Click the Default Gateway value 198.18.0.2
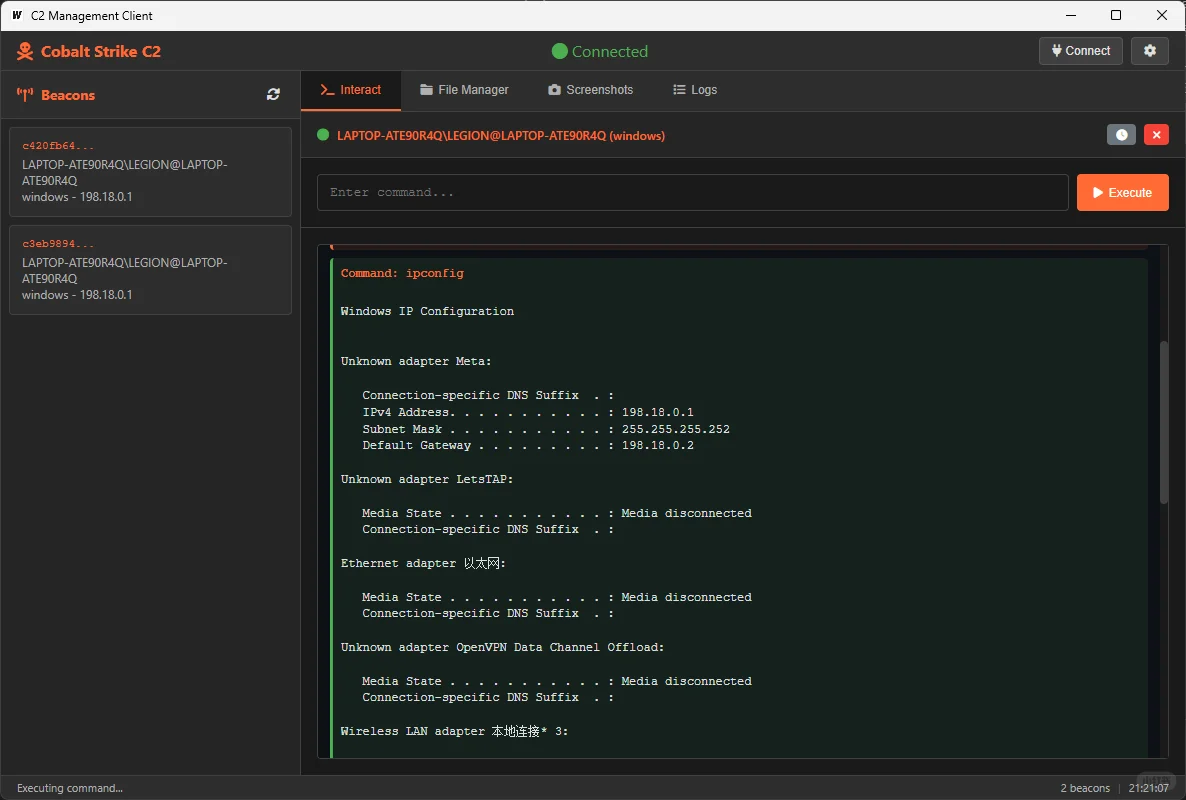The height and width of the screenshot is (800, 1186). tap(657, 445)
